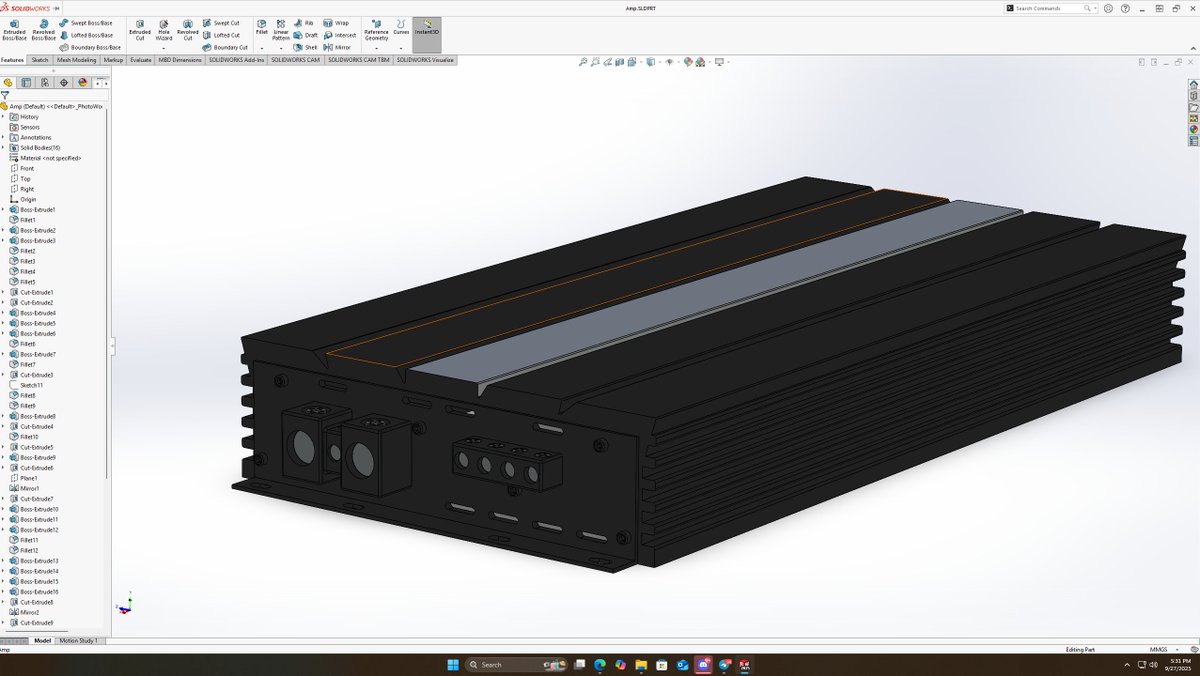Select the Extruded Cut tool

point(140,30)
